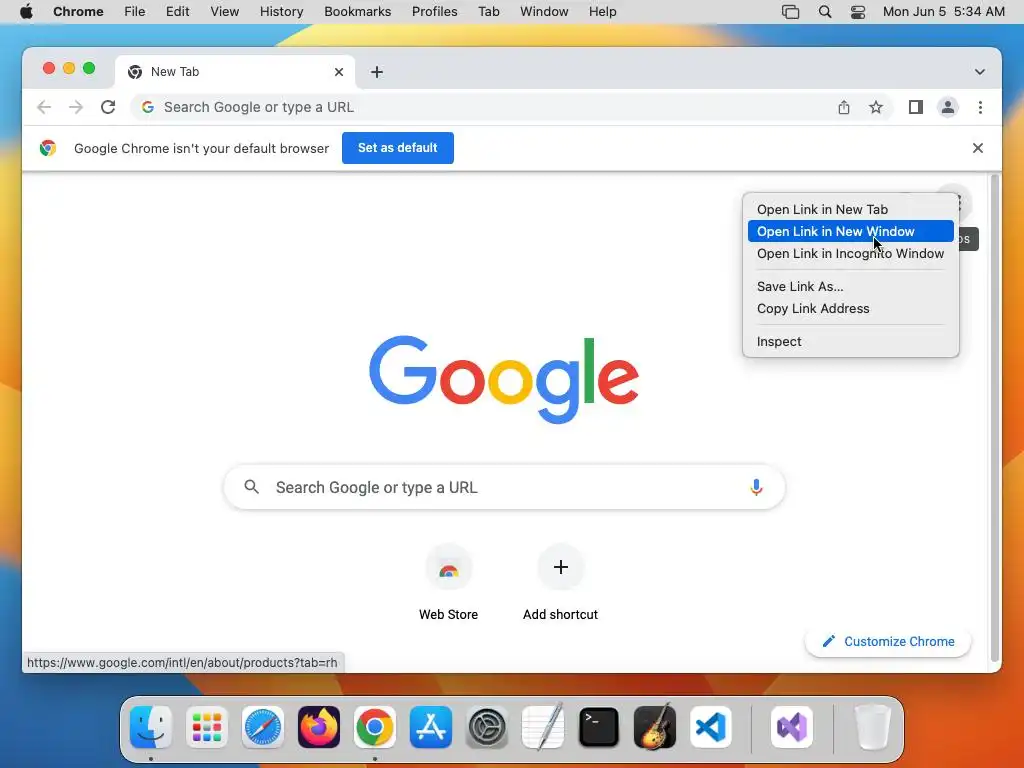The image size is (1024, 768).
Task: Click the Set as default button
Action: (x=398, y=148)
